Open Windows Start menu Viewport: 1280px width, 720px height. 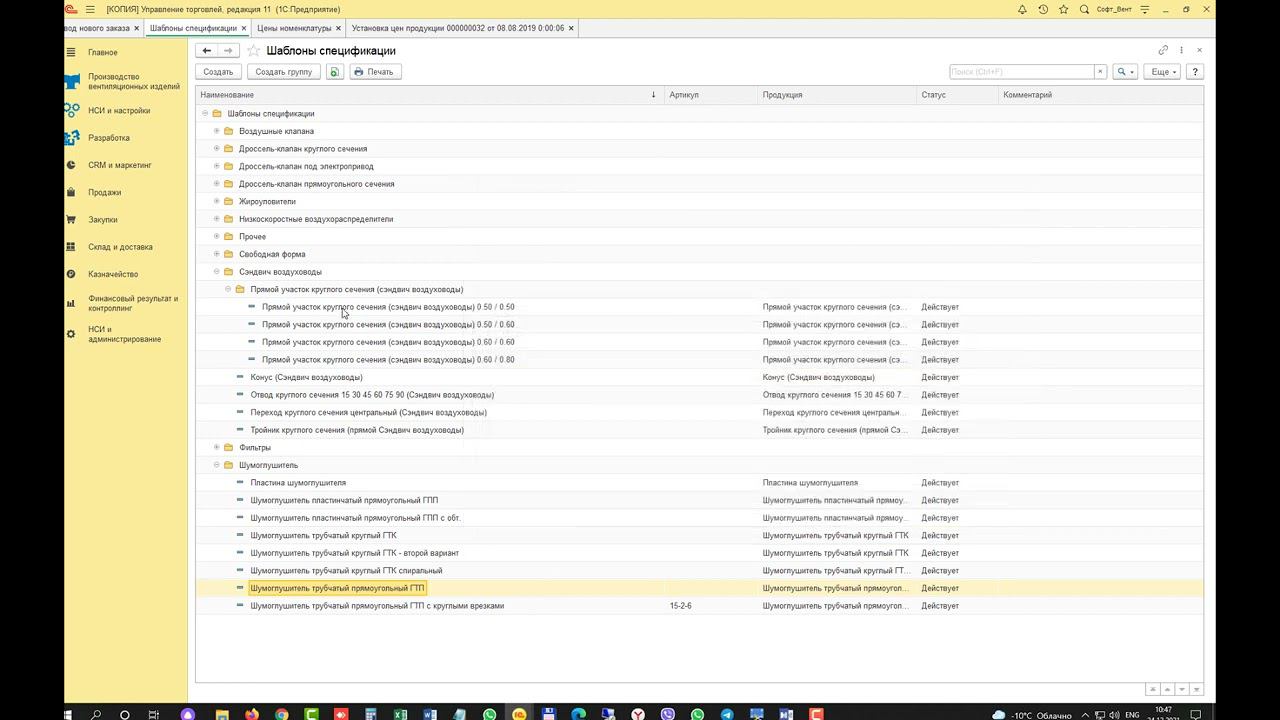(x=69, y=715)
